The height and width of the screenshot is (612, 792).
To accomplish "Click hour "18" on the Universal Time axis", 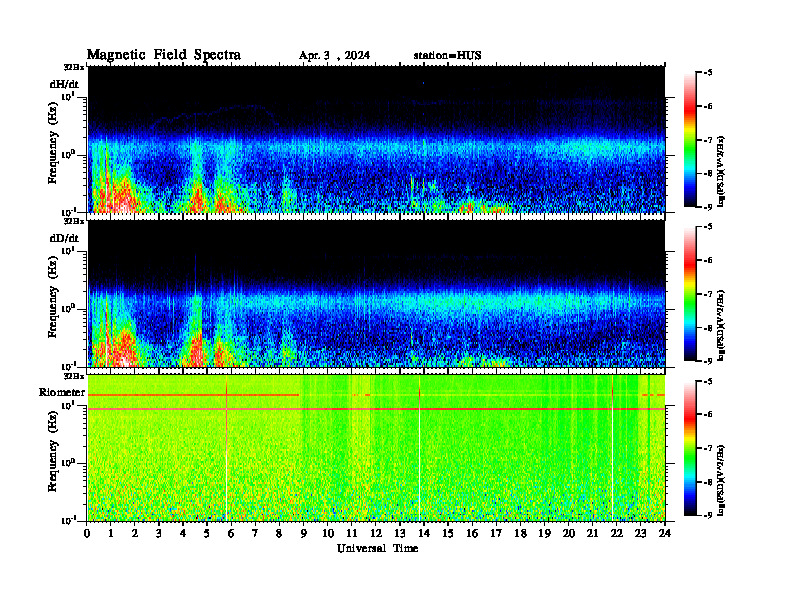I will click(x=520, y=533).
